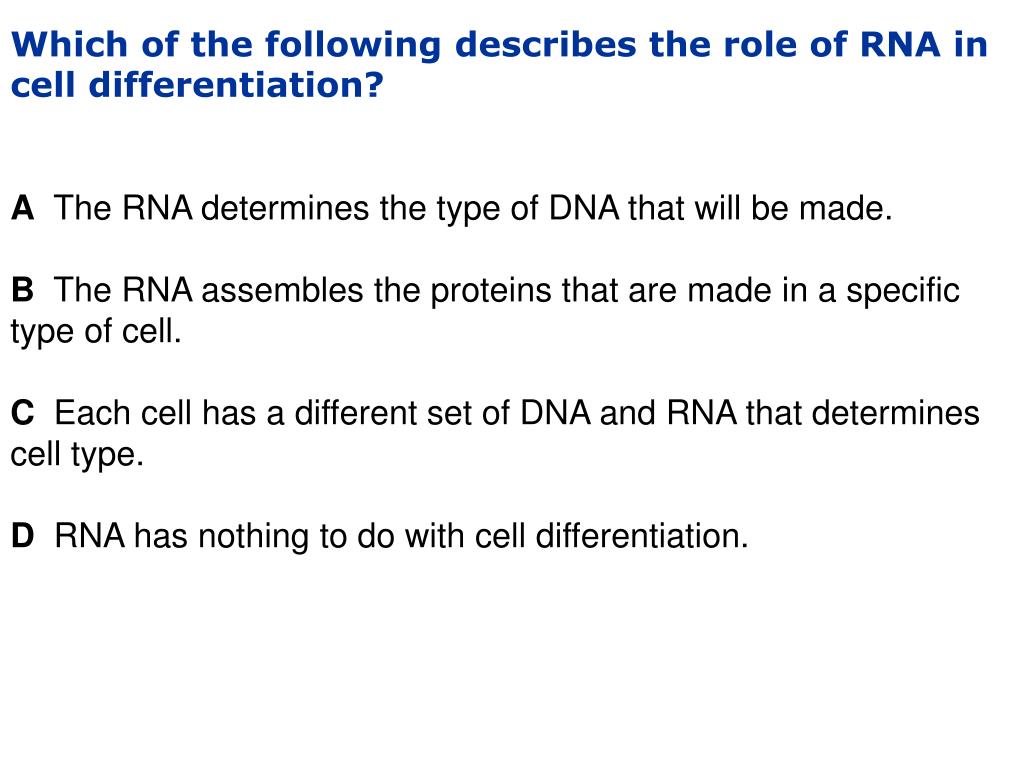Click the word 'DNA' in answer A
This screenshot has width=1024, height=768.
pos(584,208)
